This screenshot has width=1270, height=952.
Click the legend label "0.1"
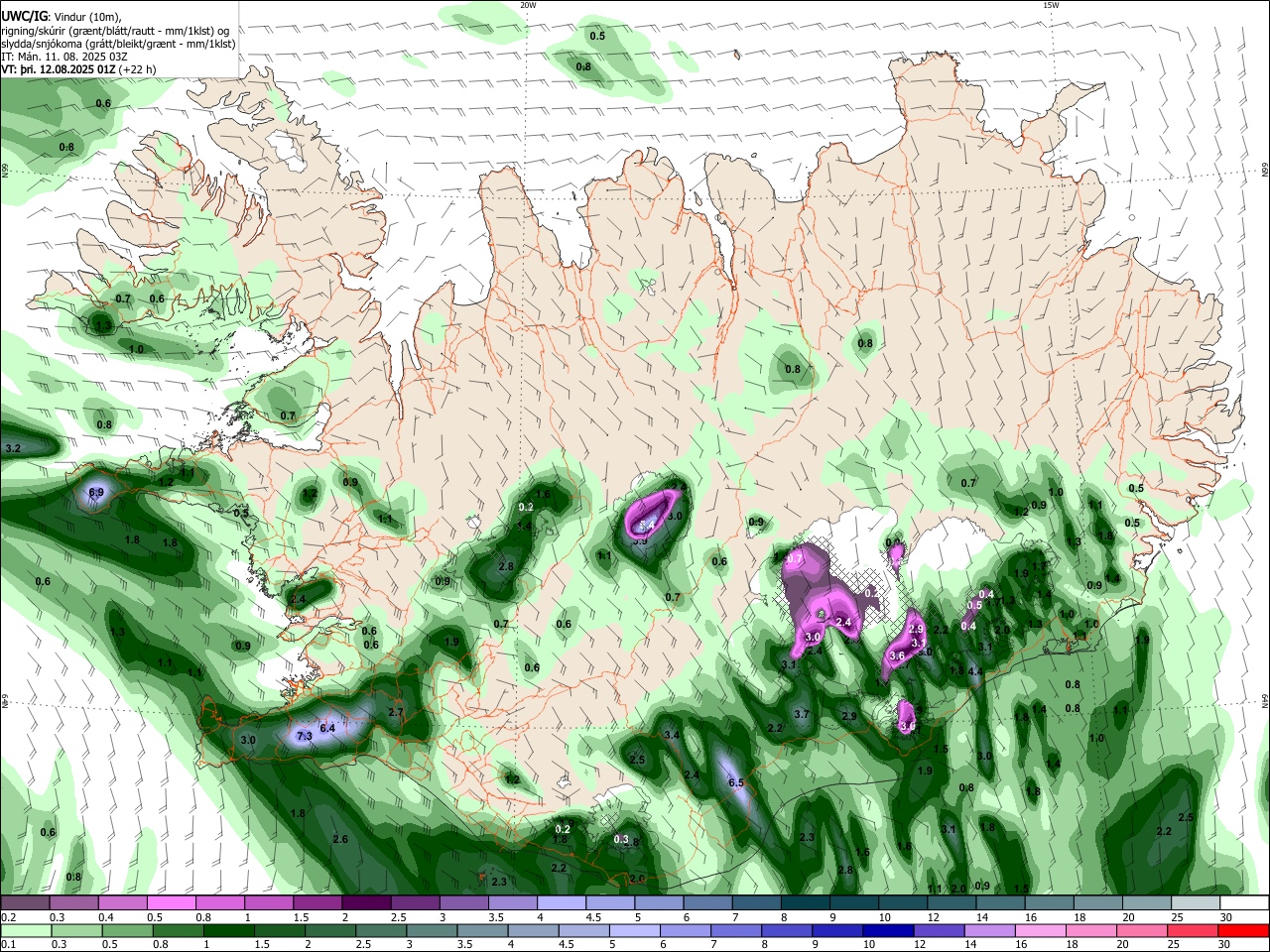click(8, 945)
